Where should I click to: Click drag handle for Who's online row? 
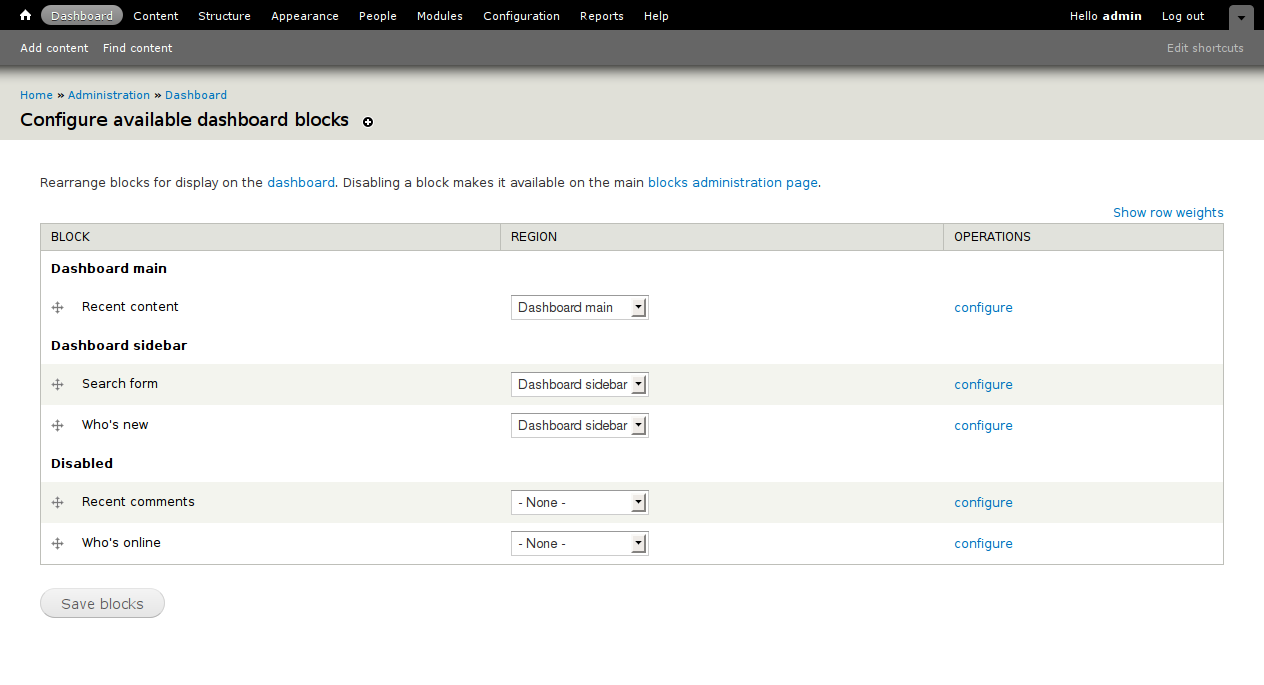click(58, 544)
